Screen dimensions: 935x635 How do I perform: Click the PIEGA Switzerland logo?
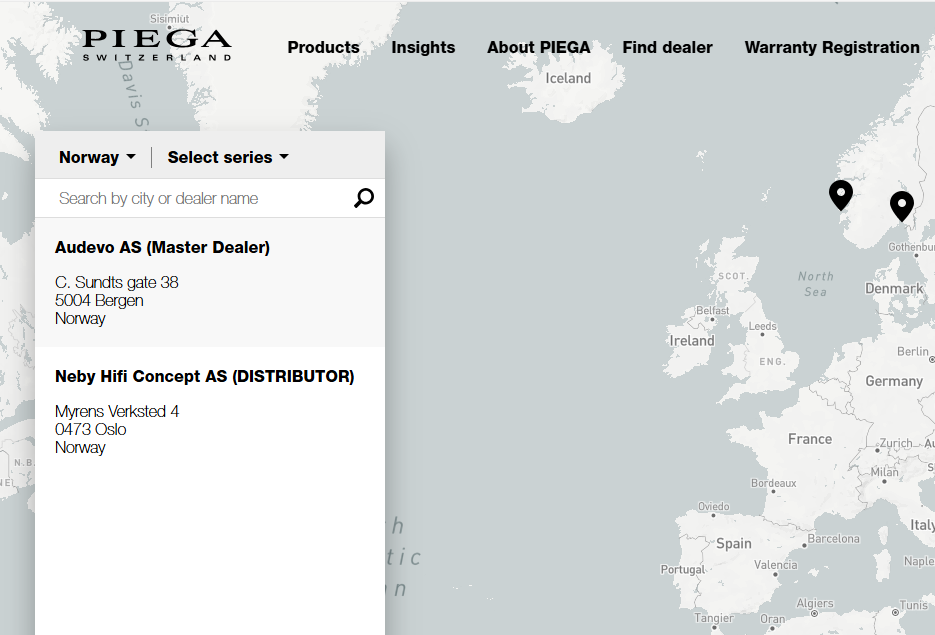point(157,45)
